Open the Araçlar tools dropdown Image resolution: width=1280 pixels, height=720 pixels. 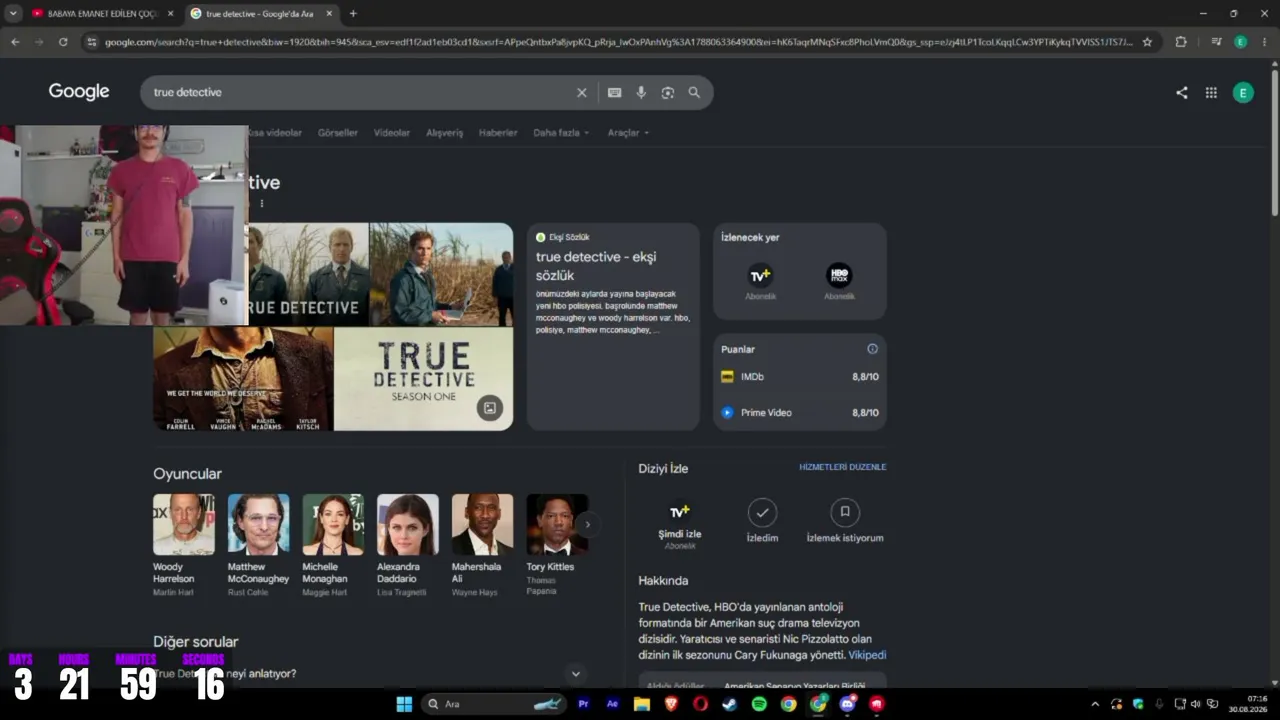pyautogui.click(x=628, y=133)
